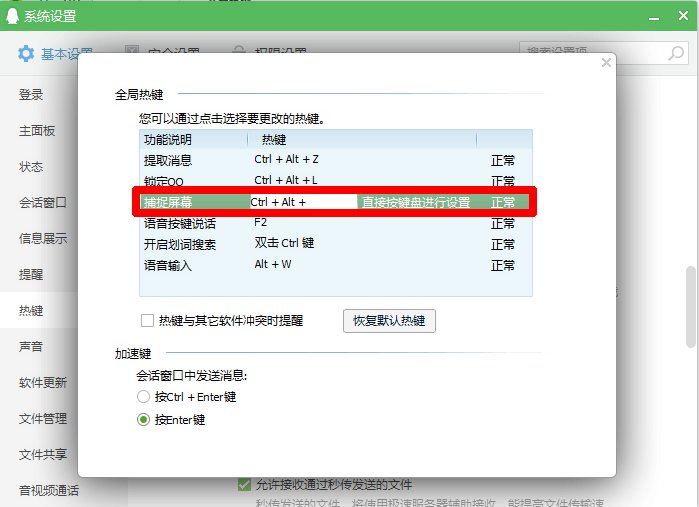Image resolution: width=699 pixels, height=507 pixels.
Task: Click the 捕捉屏幕 hotkey input field
Action: 303,202
